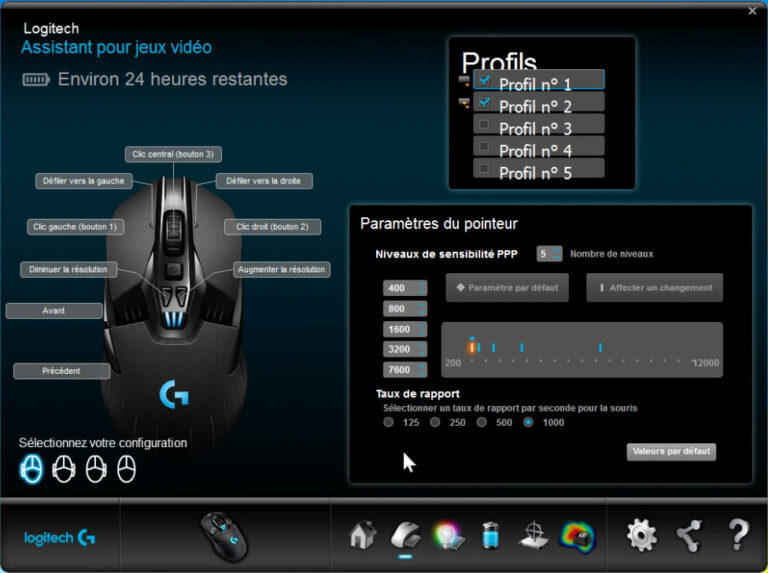Click the Affecter un changement button
Screen dimensions: 768x573
pos(654,288)
